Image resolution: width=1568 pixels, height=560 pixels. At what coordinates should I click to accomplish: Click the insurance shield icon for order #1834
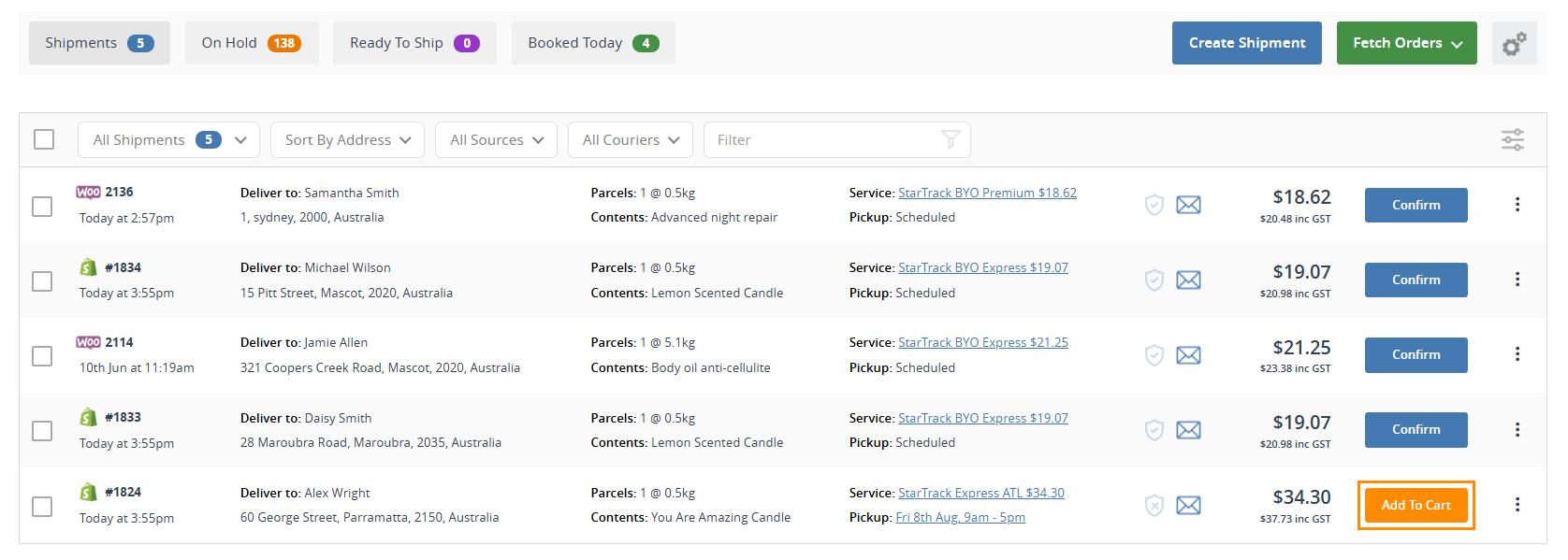click(x=1154, y=280)
